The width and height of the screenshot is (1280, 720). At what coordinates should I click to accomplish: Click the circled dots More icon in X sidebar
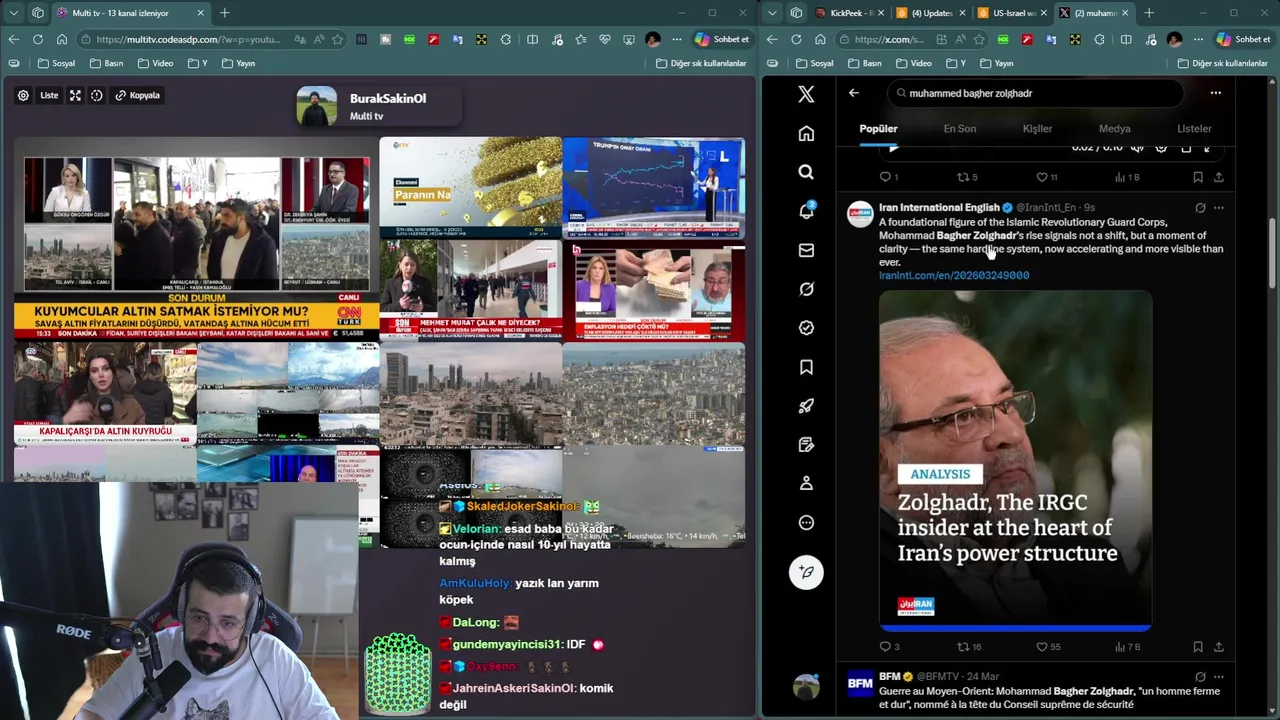tap(806, 522)
